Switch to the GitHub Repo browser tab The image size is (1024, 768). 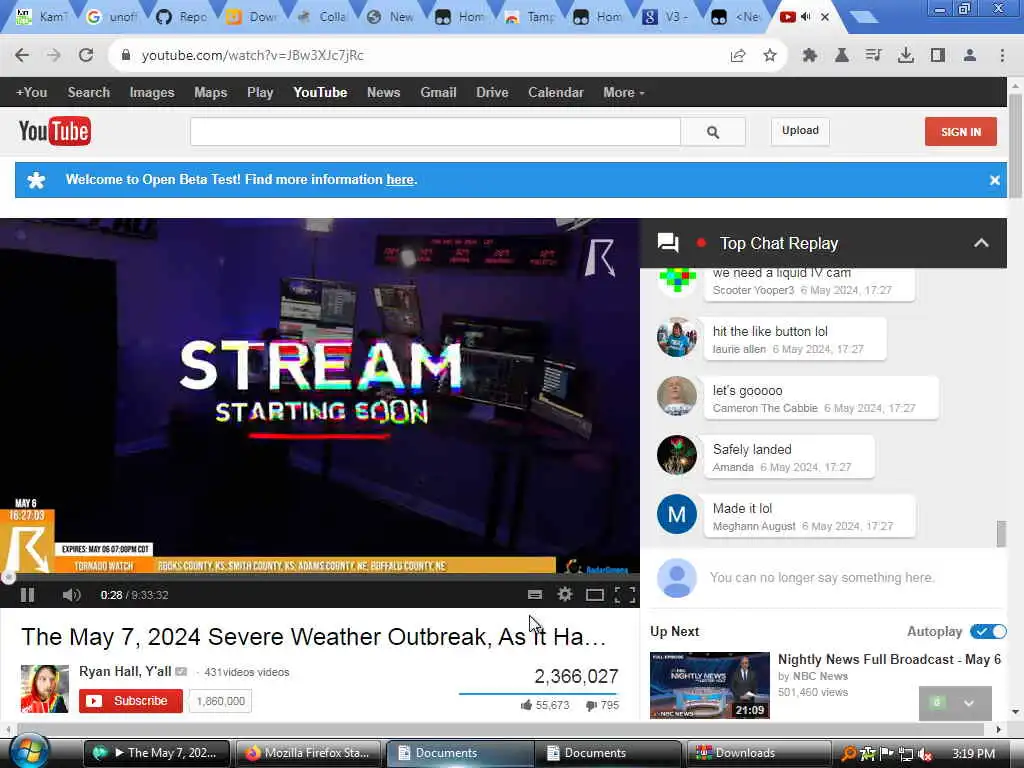click(182, 17)
